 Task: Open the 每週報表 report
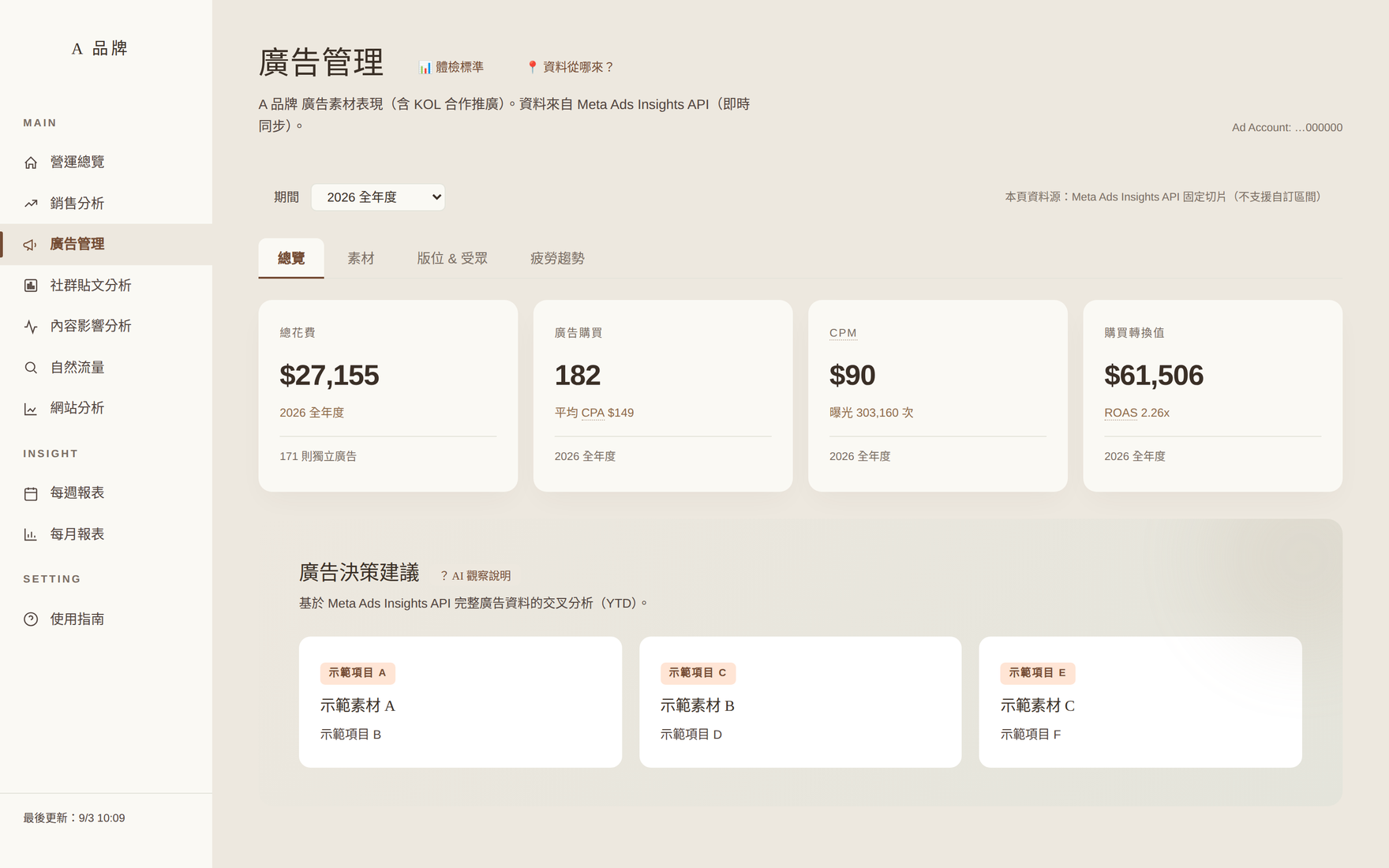[x=106, y=492]
